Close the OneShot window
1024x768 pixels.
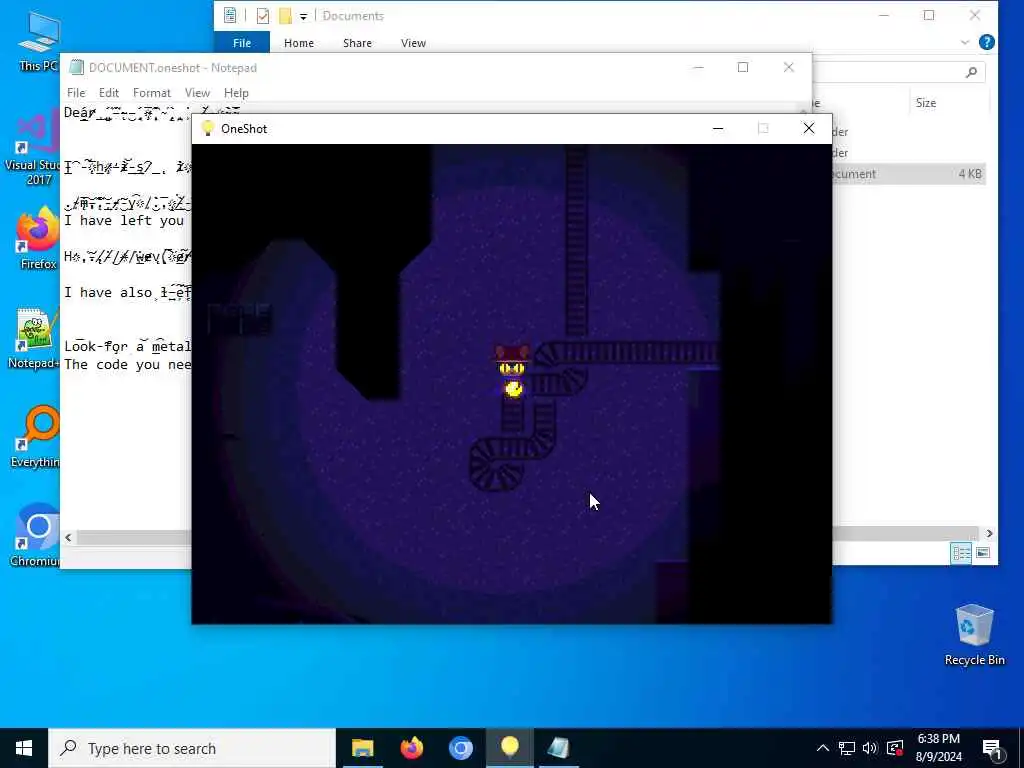click(808, 128)
